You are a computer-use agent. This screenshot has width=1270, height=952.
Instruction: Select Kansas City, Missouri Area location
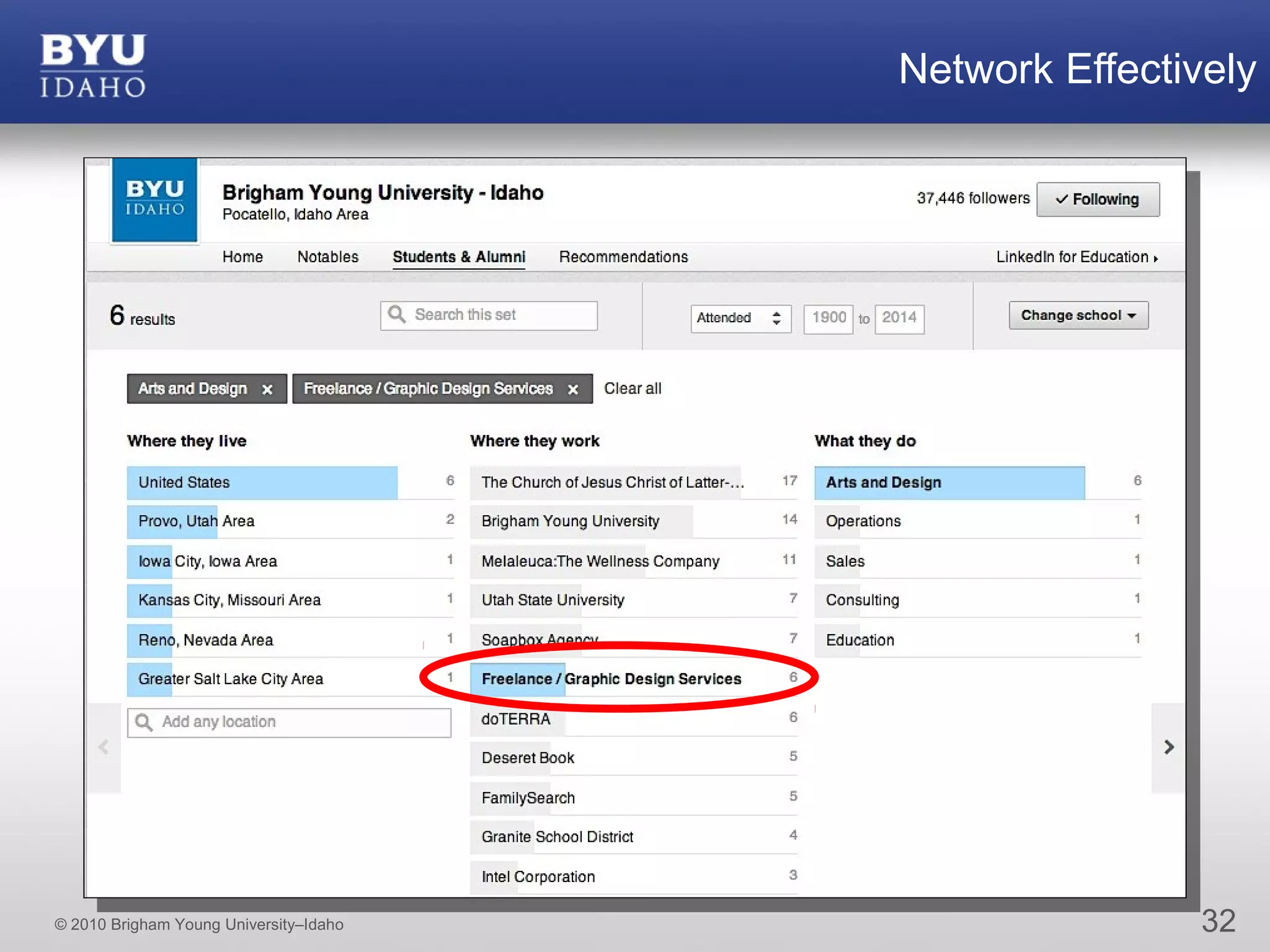pos(290,600)
